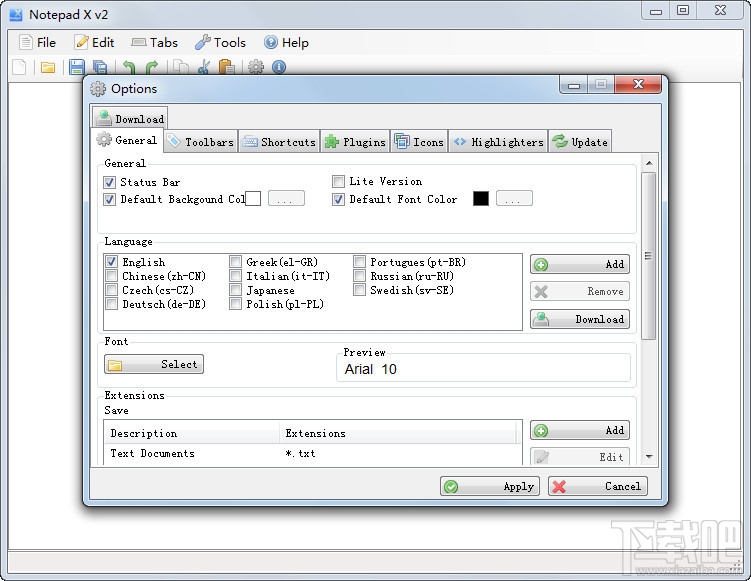Click the ellipsis button for background color

tap(286, 198)
